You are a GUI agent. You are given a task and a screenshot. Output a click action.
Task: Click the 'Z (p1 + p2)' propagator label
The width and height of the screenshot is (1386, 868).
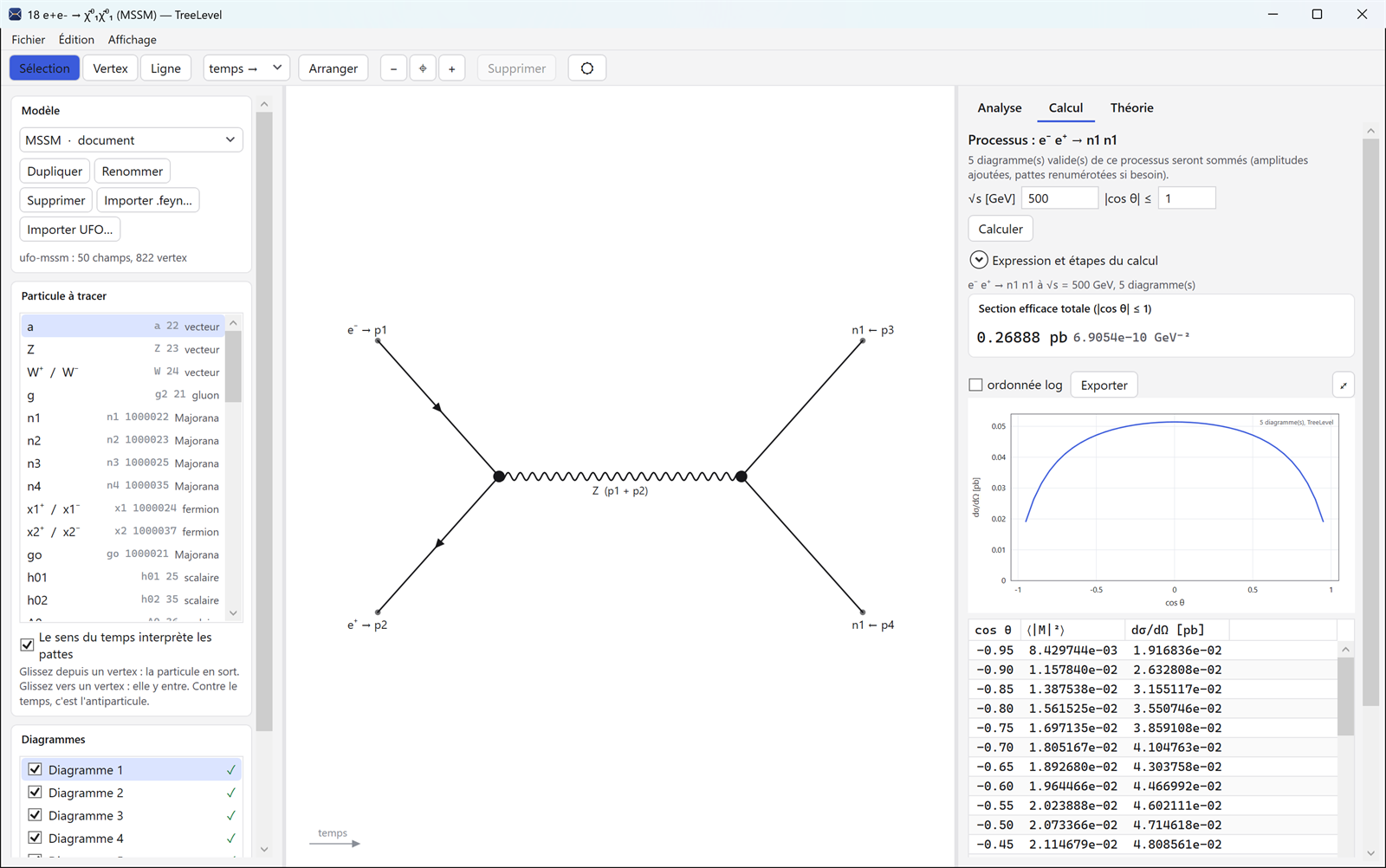coord(620,491)
